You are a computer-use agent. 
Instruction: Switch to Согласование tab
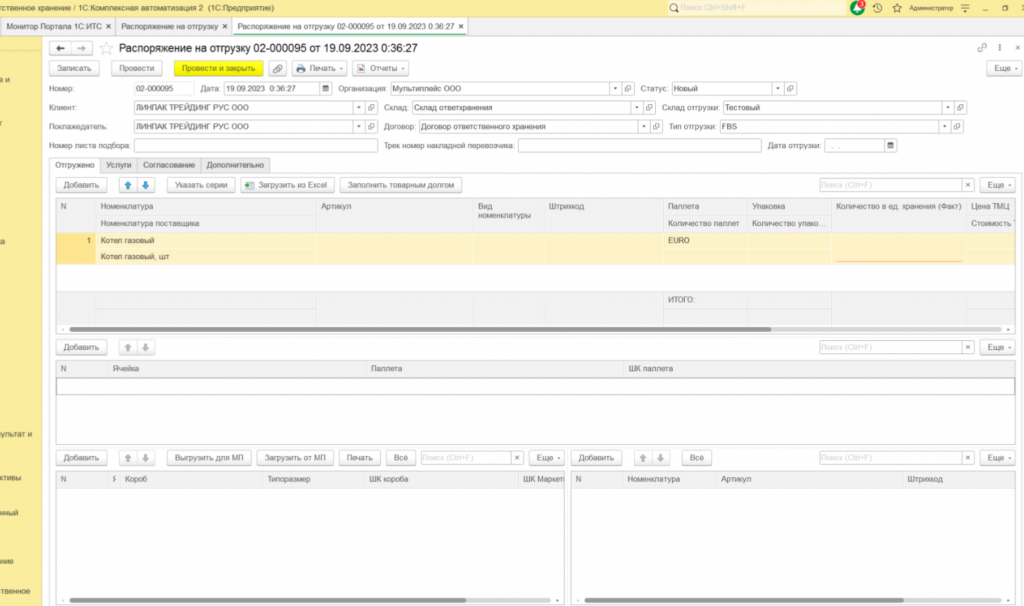pyautogui.click(x=168, y=165)
